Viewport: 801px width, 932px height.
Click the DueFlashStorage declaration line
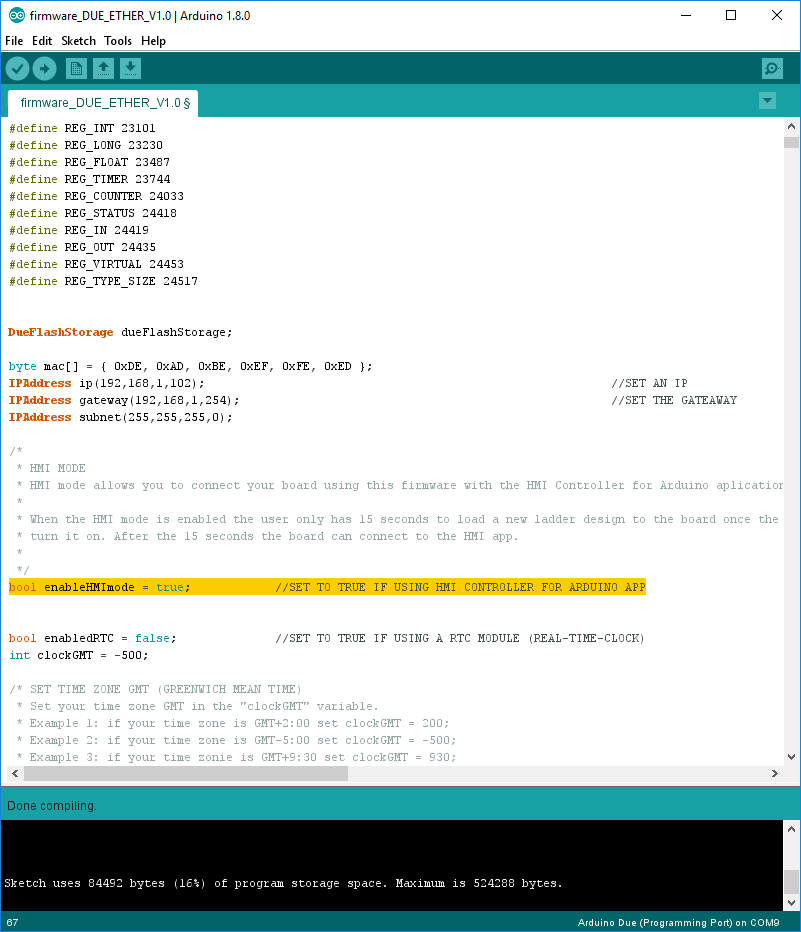120,332
